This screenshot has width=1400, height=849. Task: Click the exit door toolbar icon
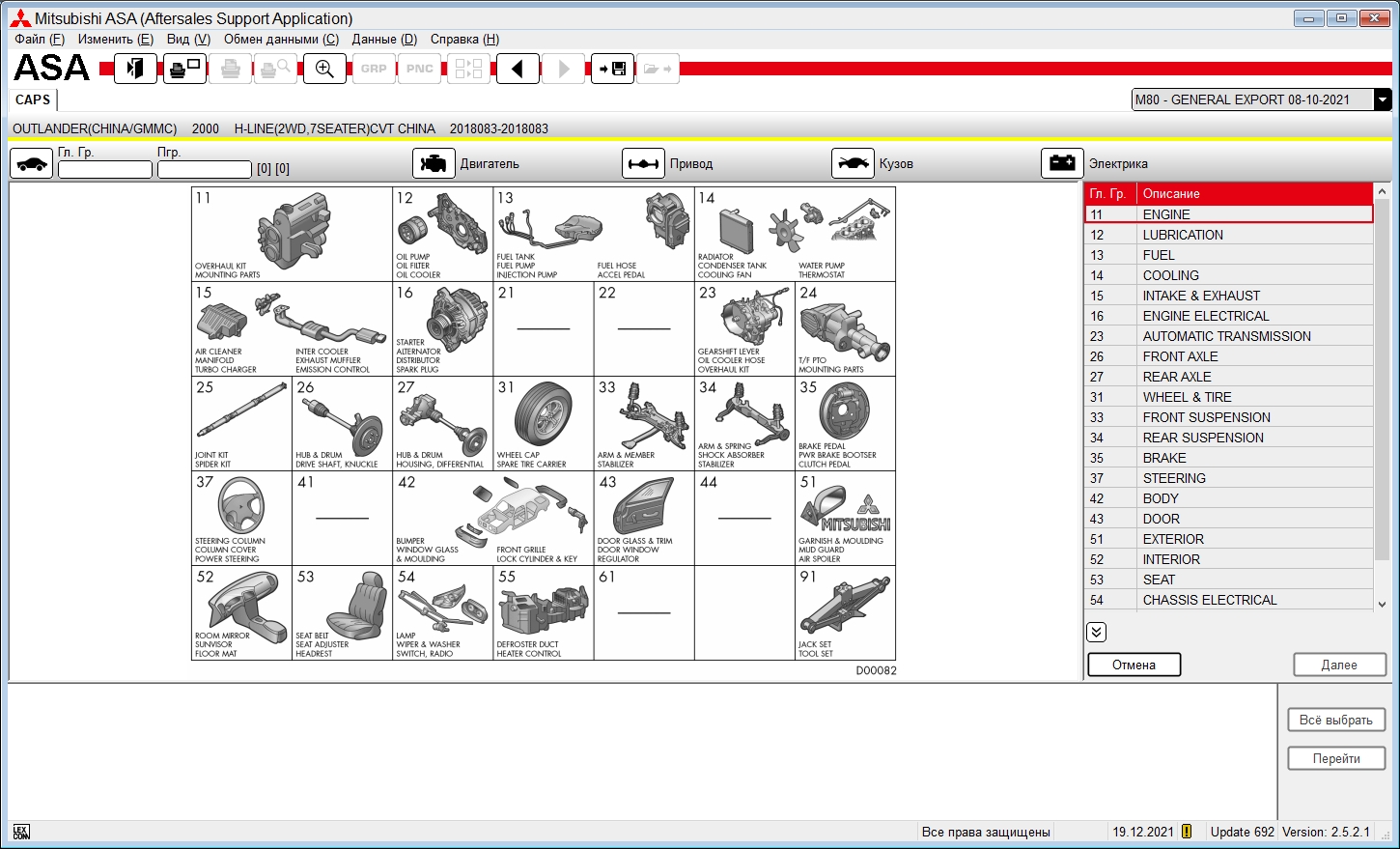(135, 69)
